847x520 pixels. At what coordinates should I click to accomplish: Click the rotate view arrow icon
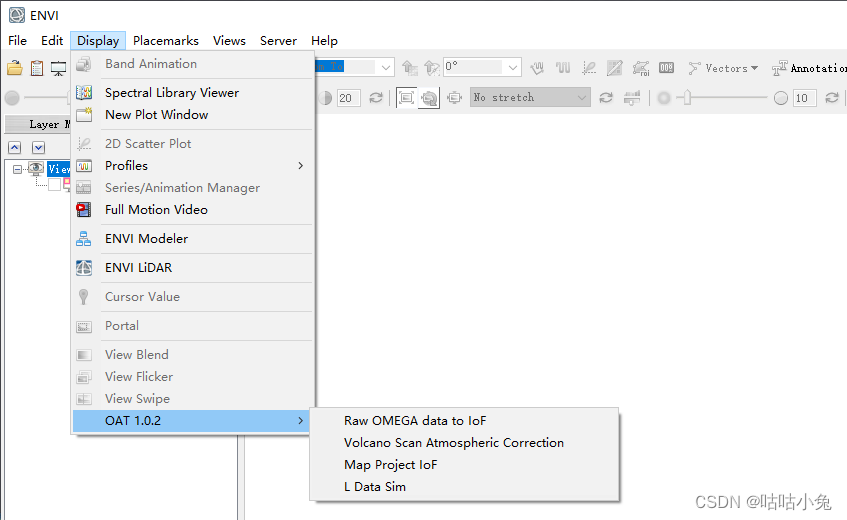432,68
